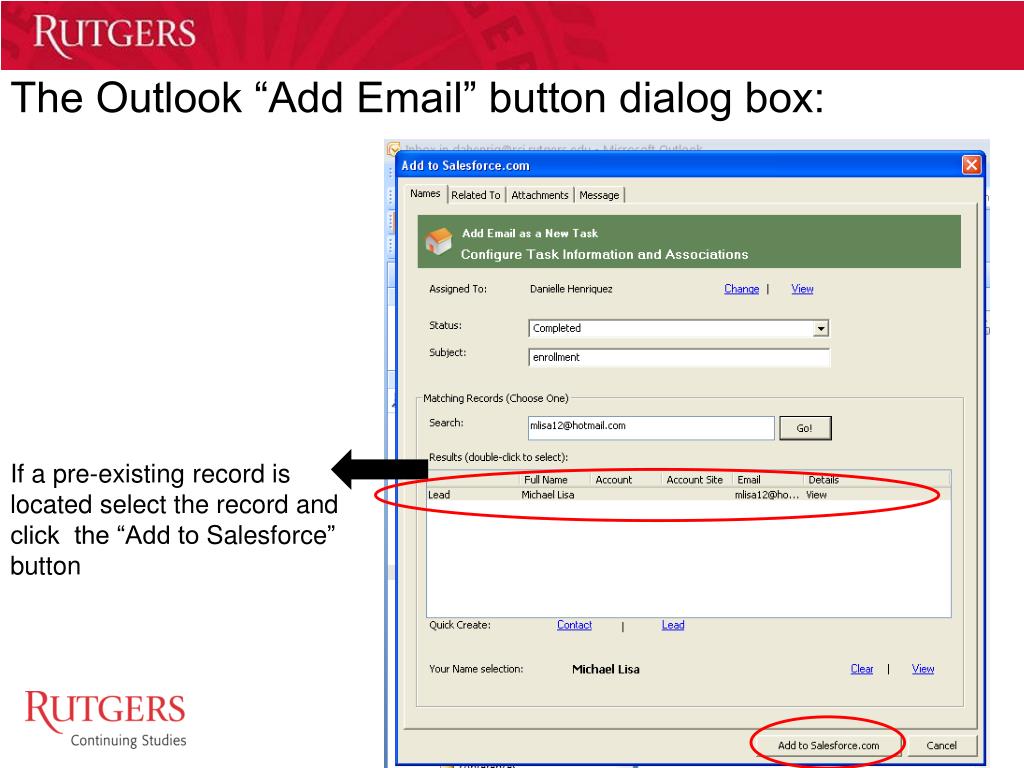
Task: Click Clear next to Name selection
Action: coord(861,669)
